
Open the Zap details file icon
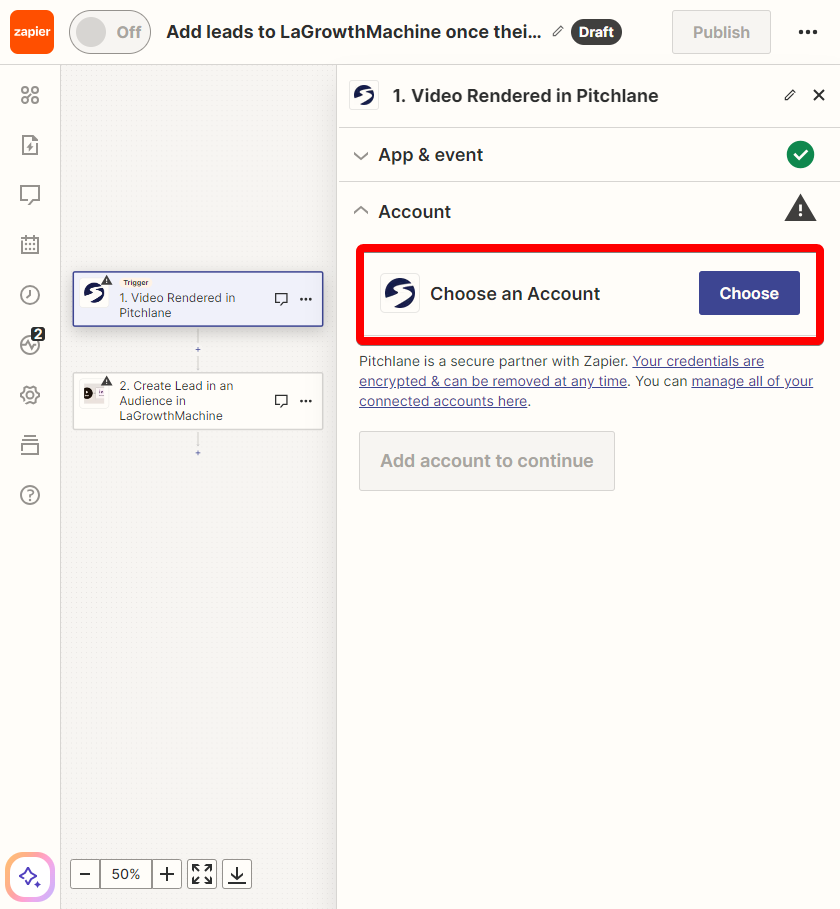(x=30, y=145)
